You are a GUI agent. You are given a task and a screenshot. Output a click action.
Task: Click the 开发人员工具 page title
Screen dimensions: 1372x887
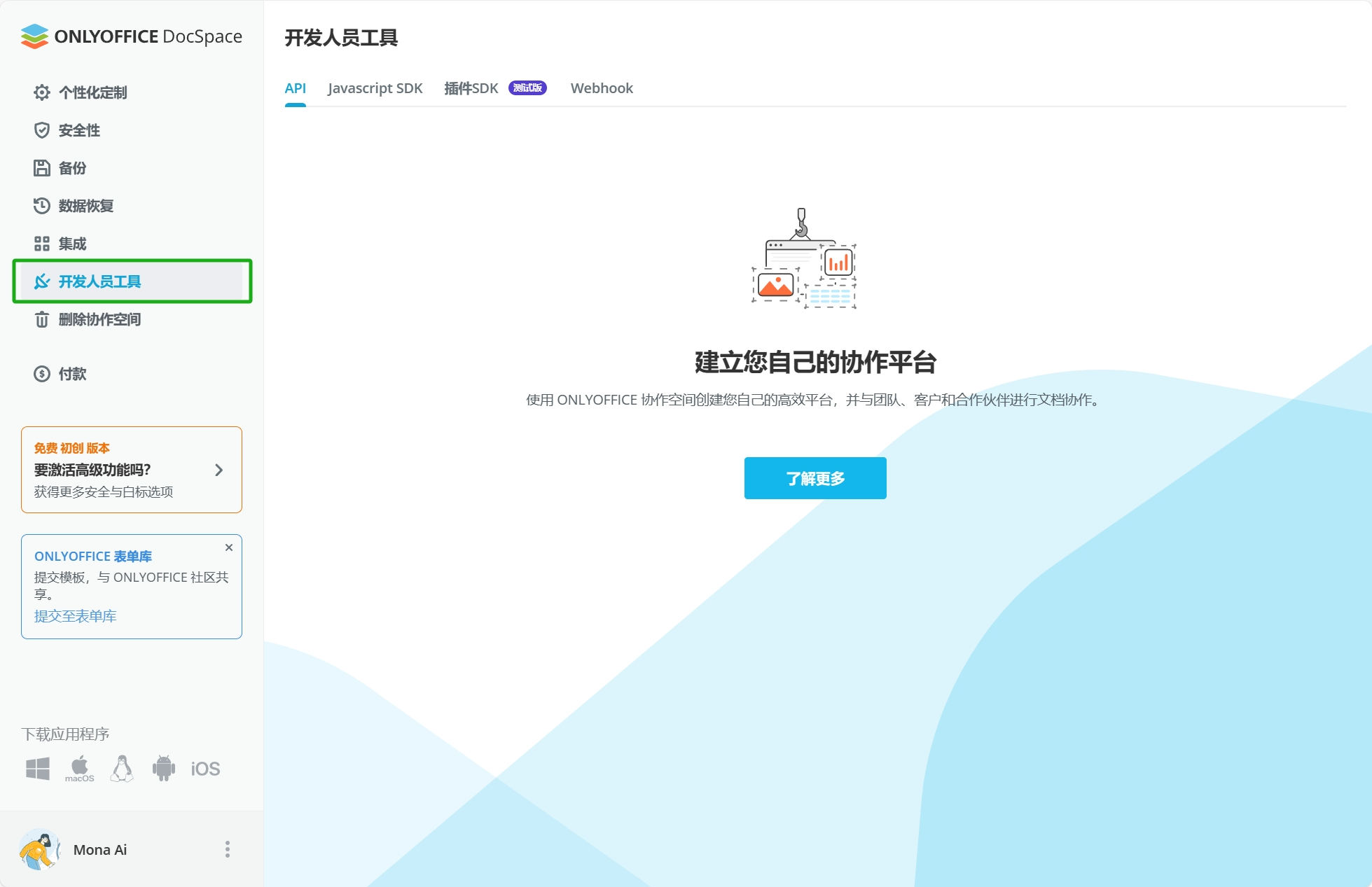coord(341,38)
